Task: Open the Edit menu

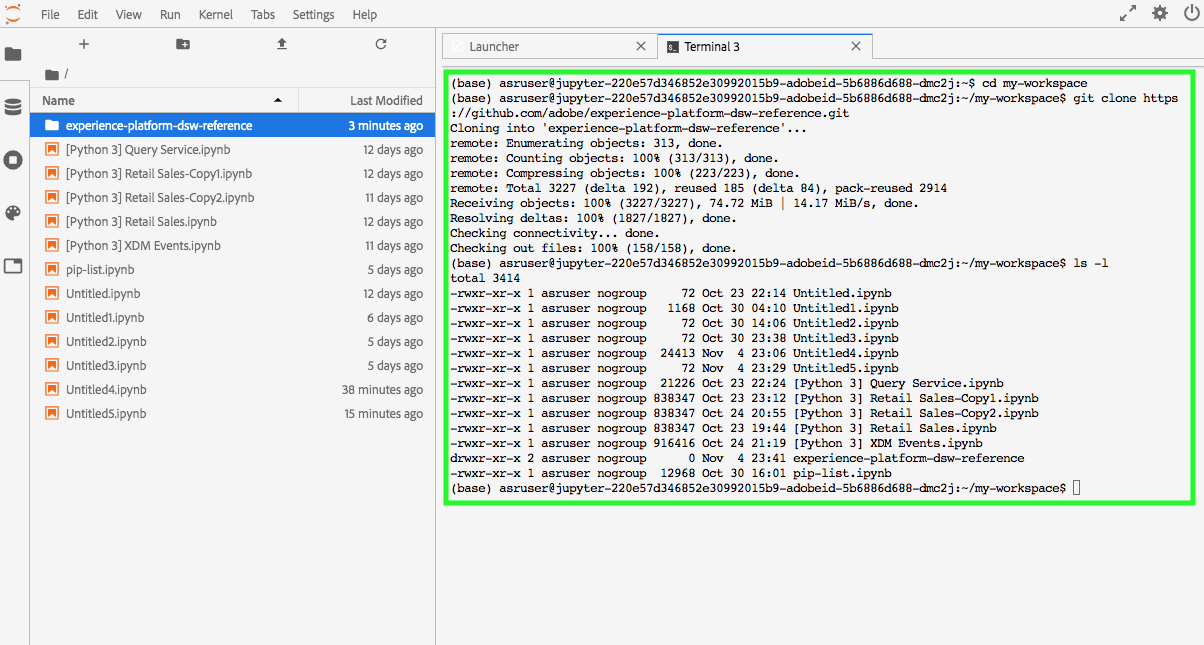Action: click(88, 14)
